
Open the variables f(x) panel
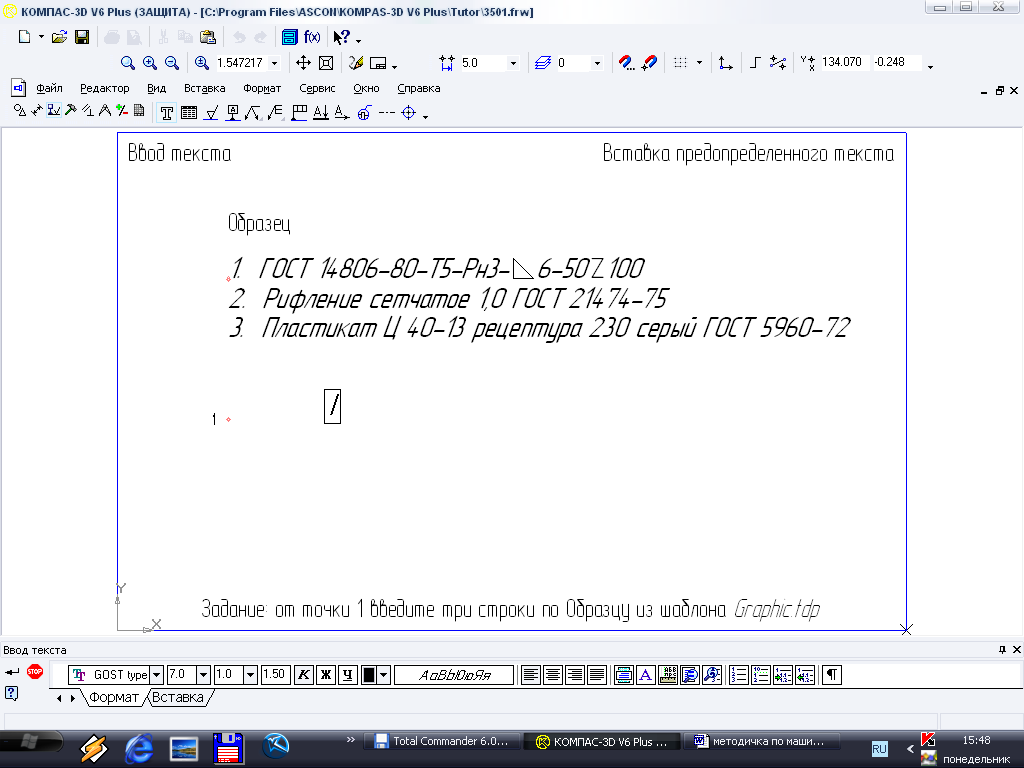(312, 37)
